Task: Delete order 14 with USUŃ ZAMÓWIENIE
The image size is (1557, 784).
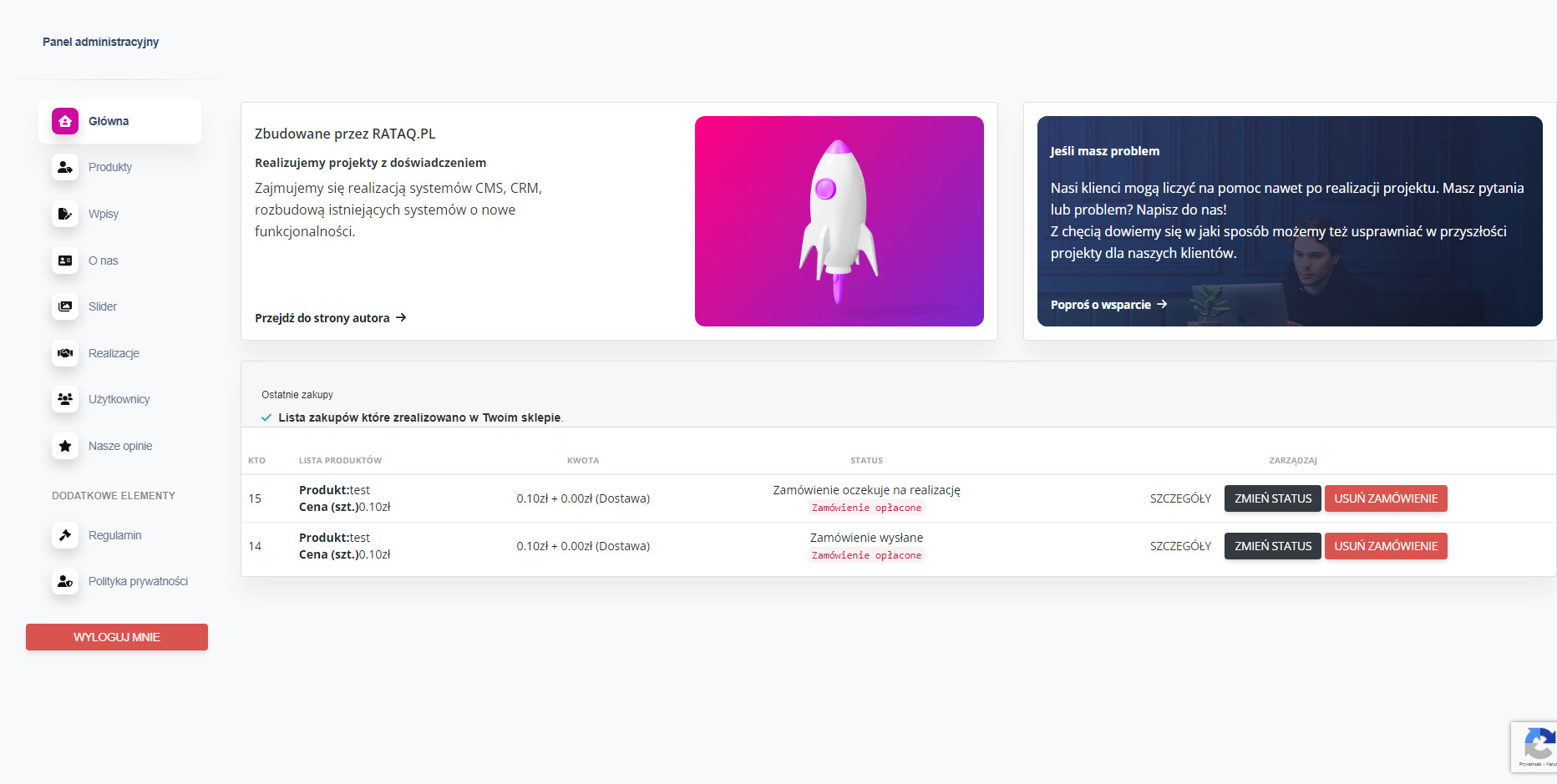Action: tap(1386, 546)
